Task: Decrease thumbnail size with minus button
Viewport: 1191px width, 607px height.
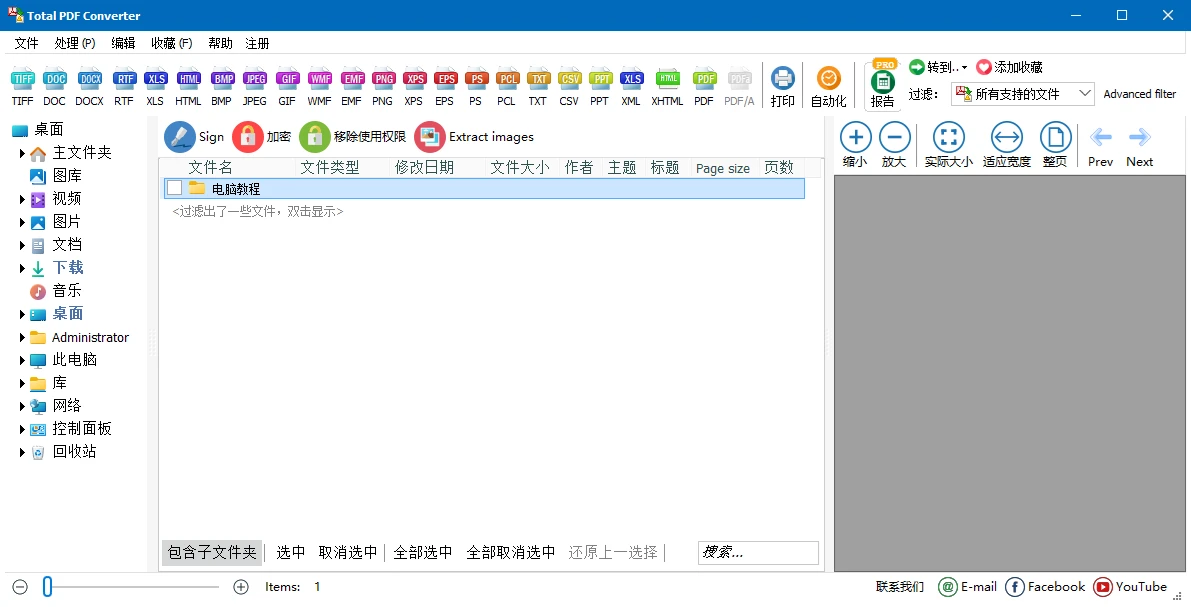Action: 21,586
